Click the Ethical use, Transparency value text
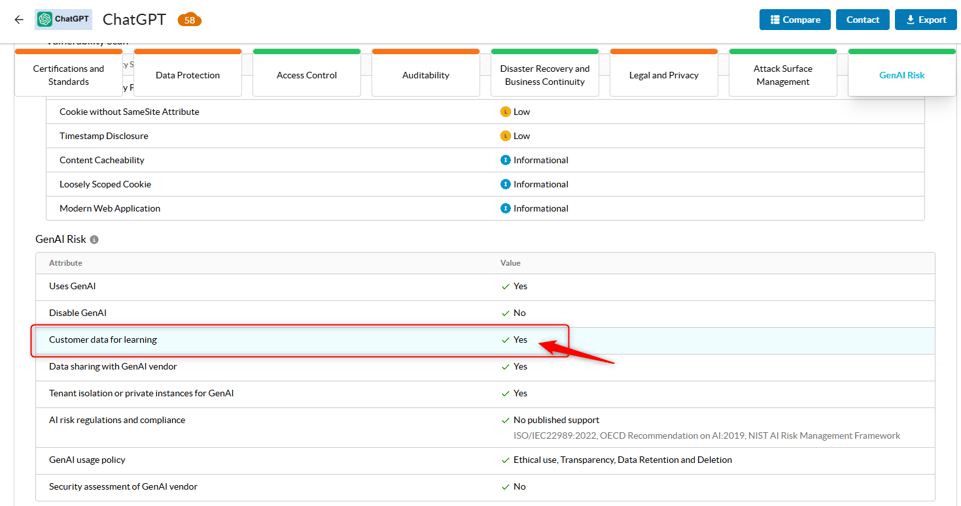The width and height of the screenshot is (961, 506). [623, 460]
